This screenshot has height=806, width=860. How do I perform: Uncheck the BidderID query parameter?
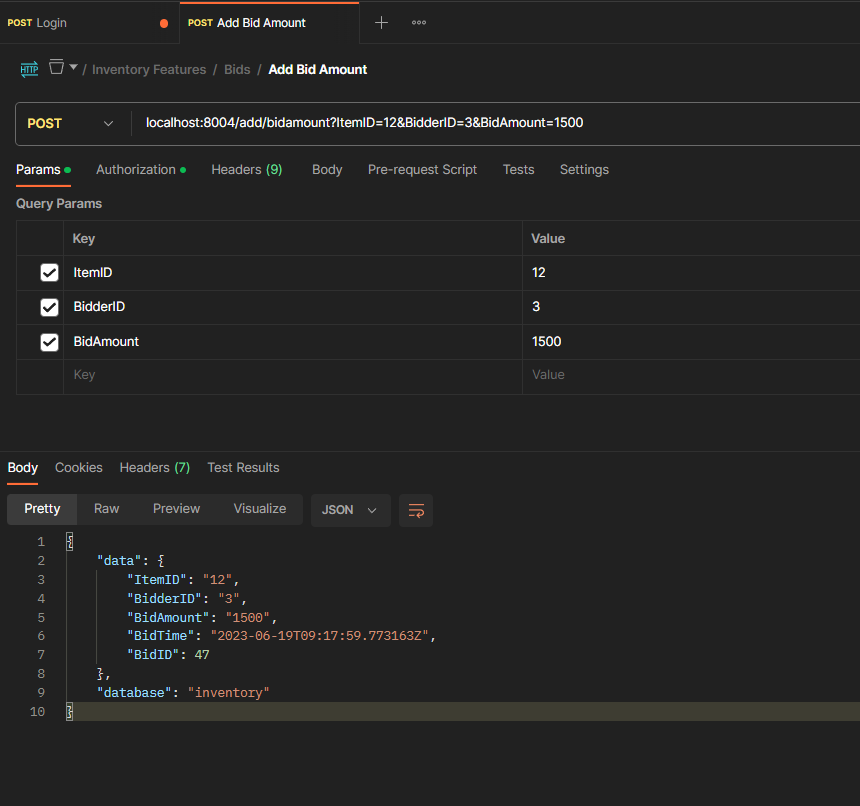(49, 307)
